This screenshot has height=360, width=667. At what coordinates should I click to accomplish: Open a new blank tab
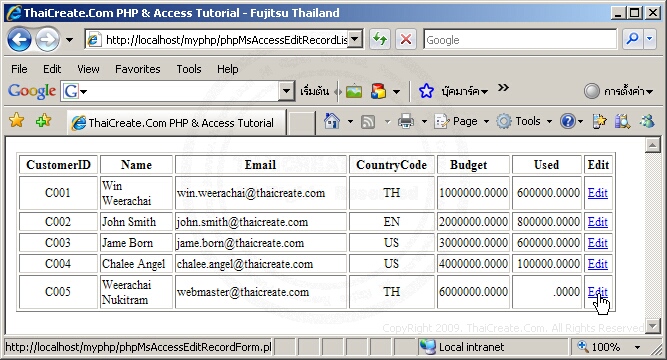[x=301, y=123]
